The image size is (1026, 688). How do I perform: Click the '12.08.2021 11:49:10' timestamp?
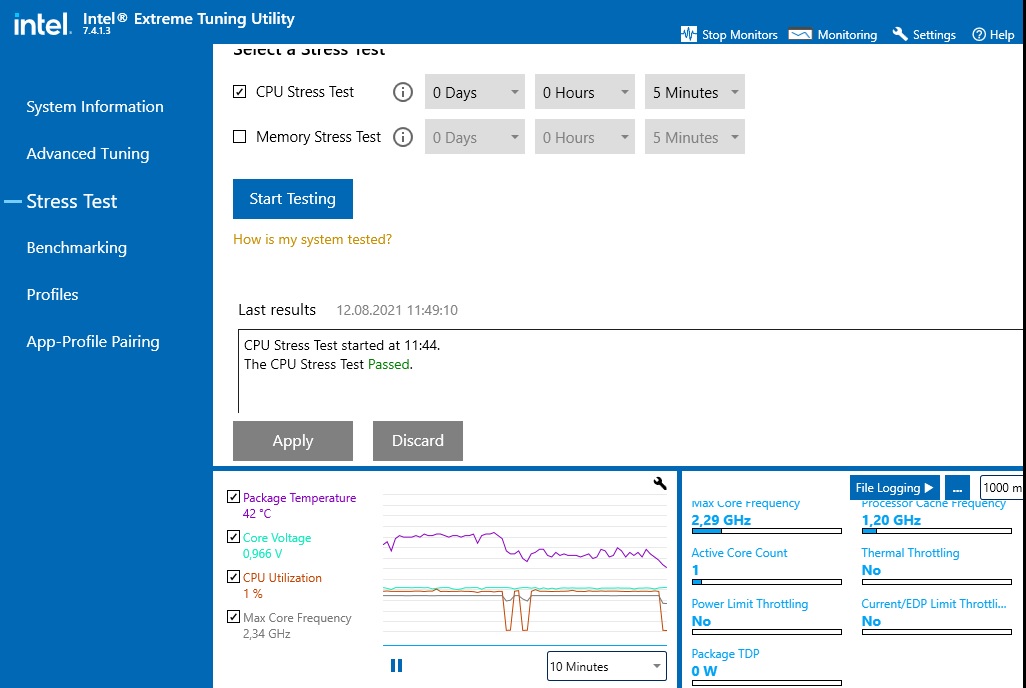397,310
